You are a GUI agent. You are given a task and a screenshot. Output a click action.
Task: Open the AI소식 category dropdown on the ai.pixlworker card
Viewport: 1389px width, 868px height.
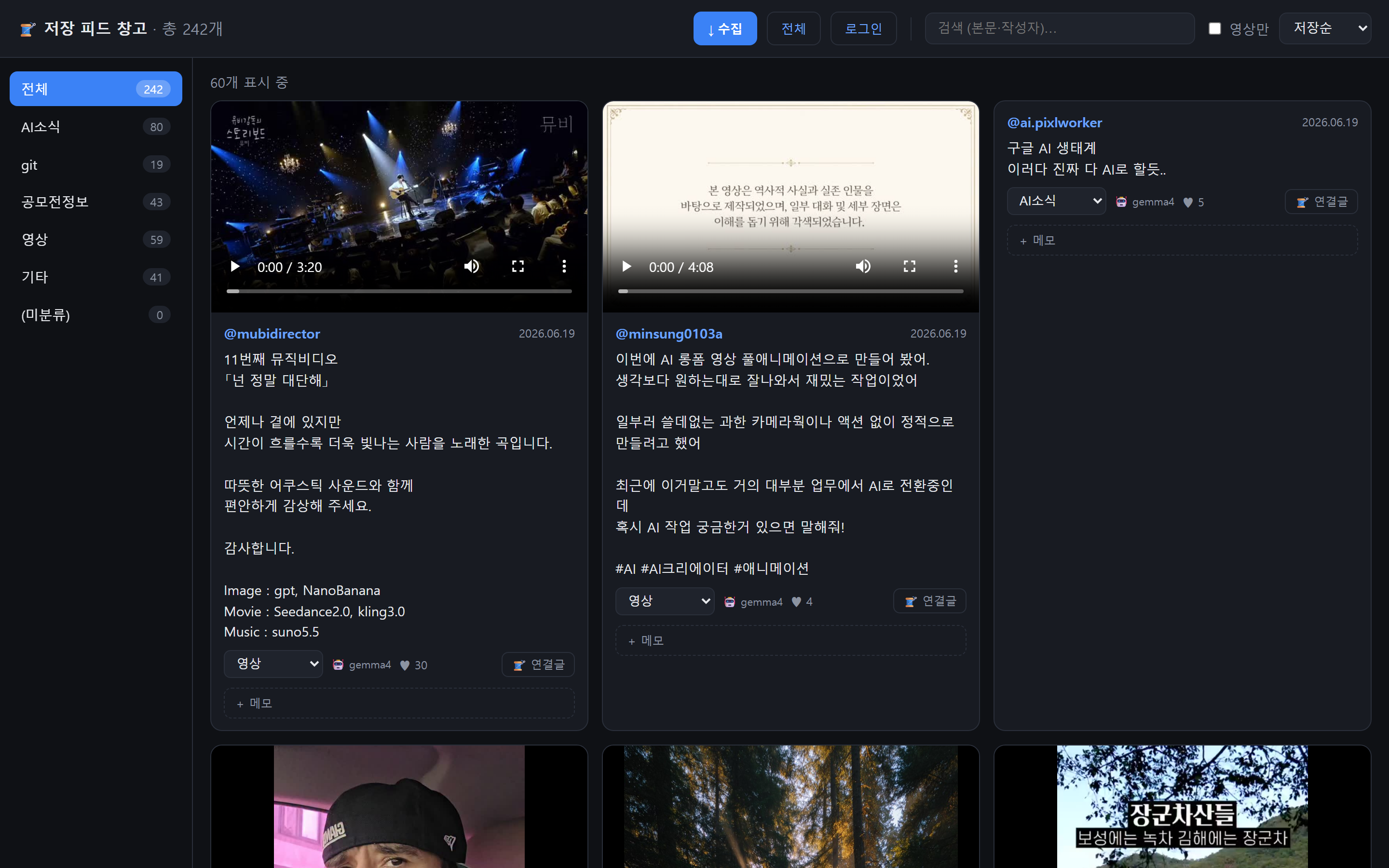[x=1056, y=201]
